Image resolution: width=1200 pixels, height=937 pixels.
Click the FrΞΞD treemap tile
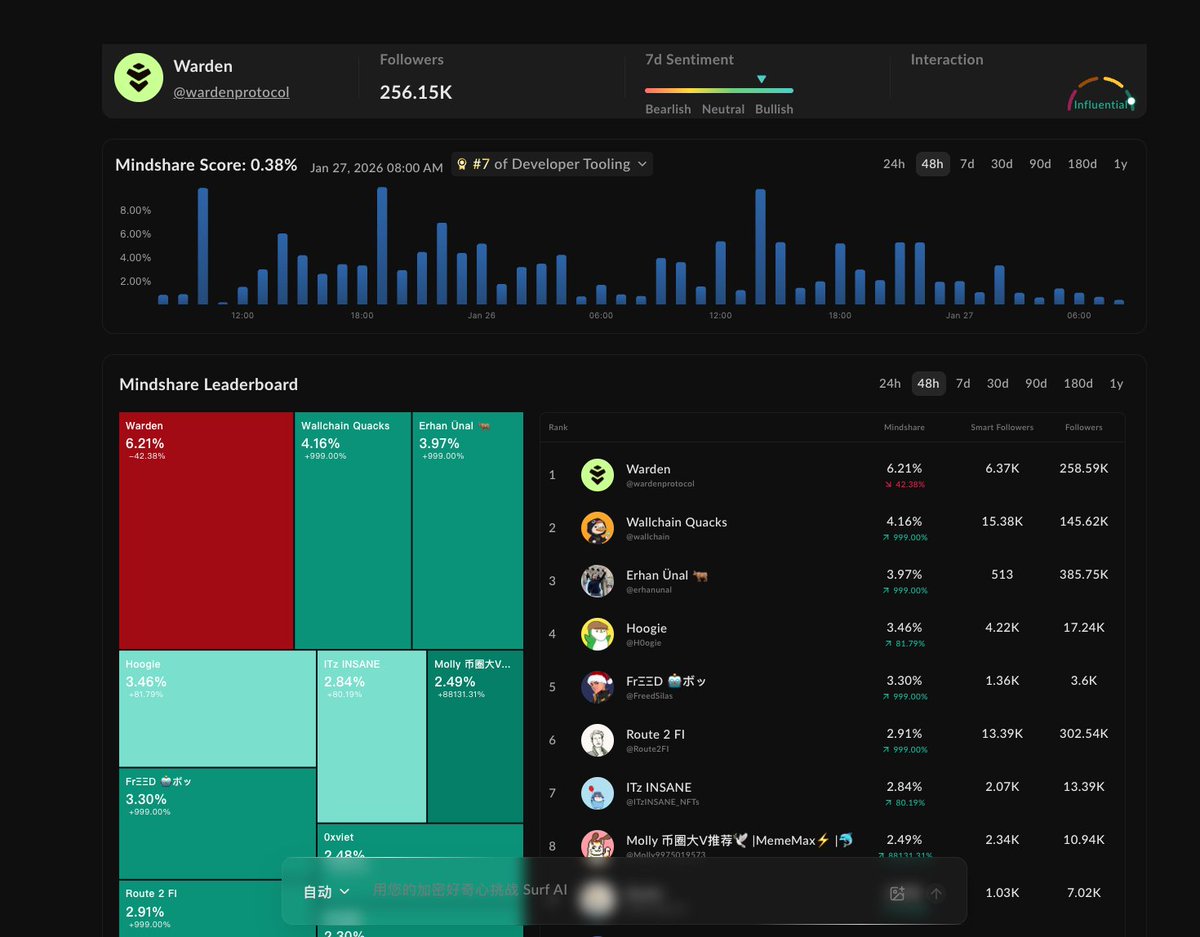217,824
